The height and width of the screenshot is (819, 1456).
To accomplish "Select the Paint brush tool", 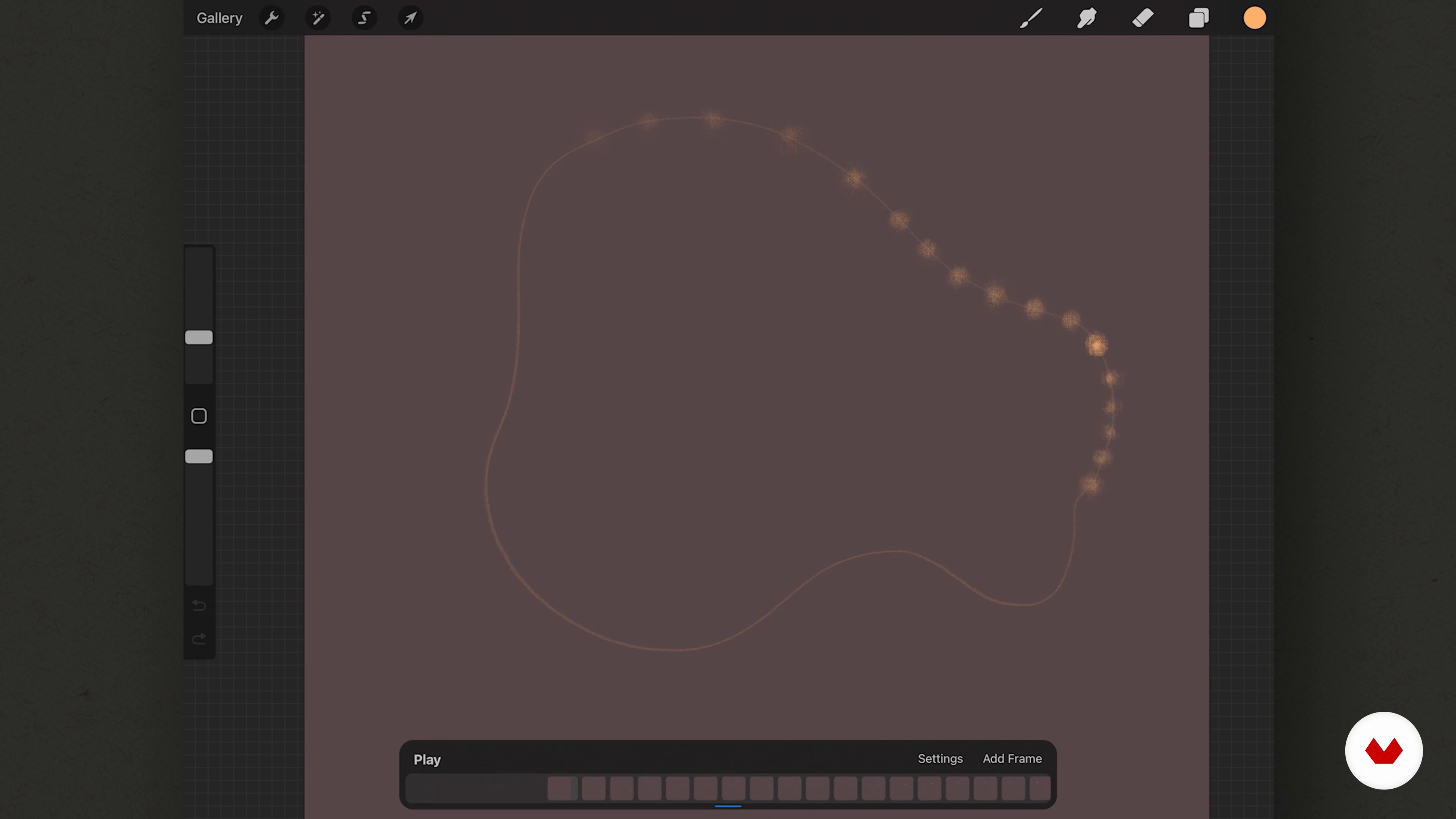I will point(1031,18).
